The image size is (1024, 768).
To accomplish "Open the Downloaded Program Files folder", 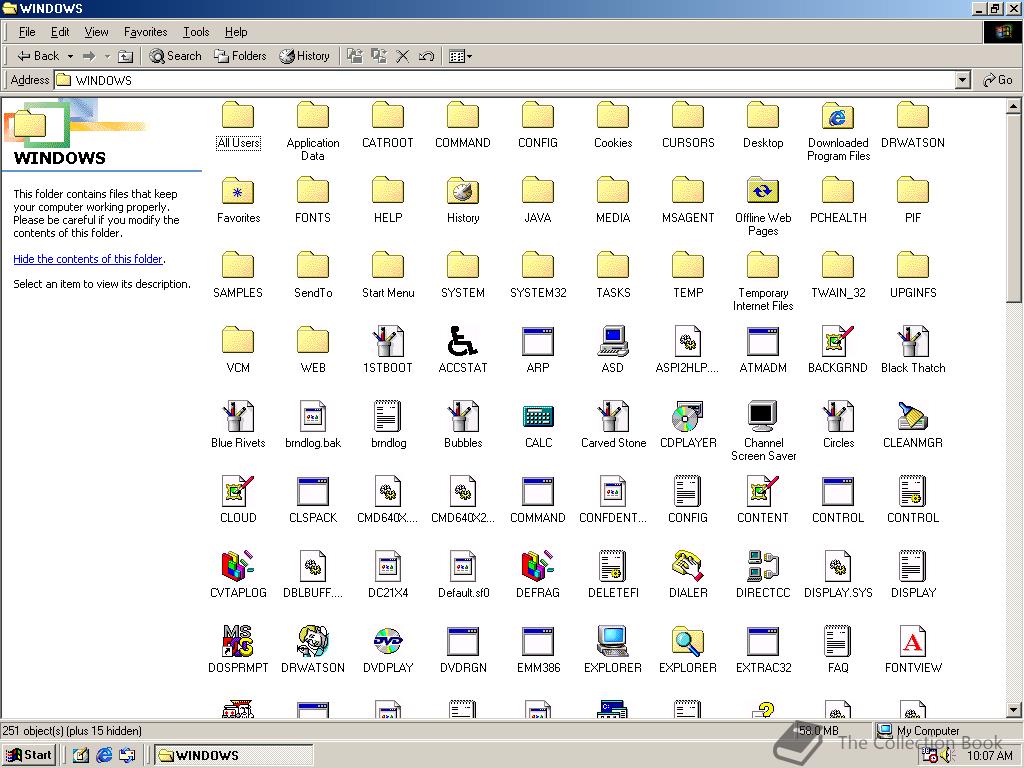I will coord(838,116).
